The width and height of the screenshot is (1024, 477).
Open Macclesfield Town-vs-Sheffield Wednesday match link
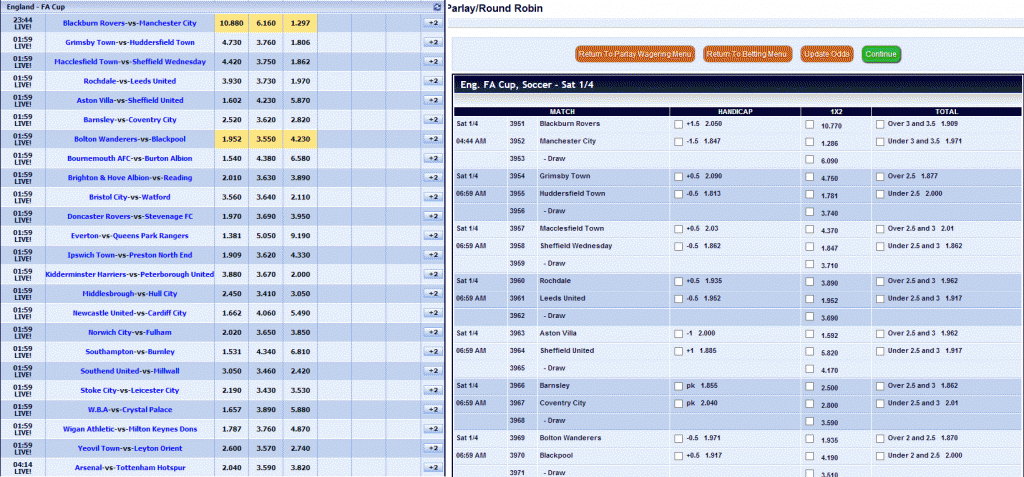point(129,61)
